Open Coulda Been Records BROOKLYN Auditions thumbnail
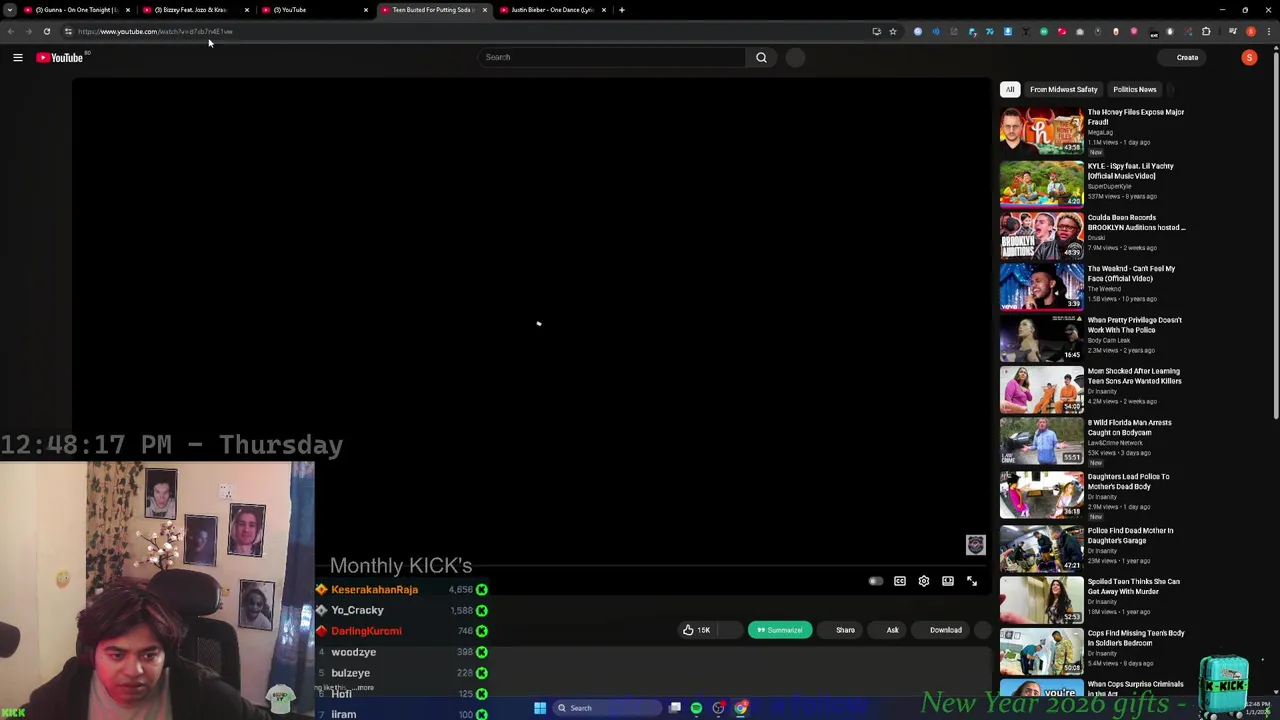 (1041, 234)
